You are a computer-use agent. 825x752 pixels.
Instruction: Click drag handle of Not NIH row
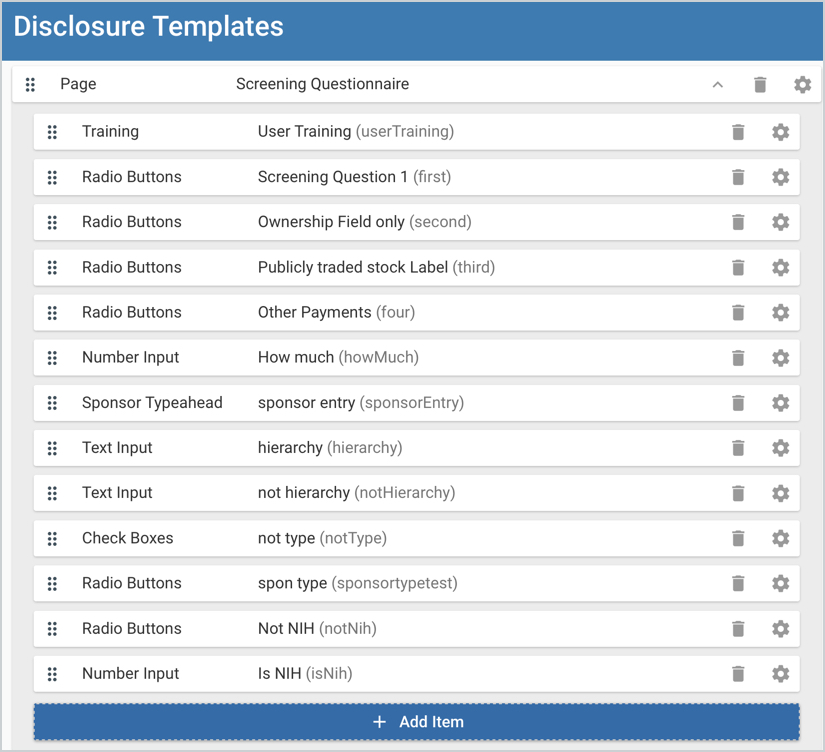52,629
